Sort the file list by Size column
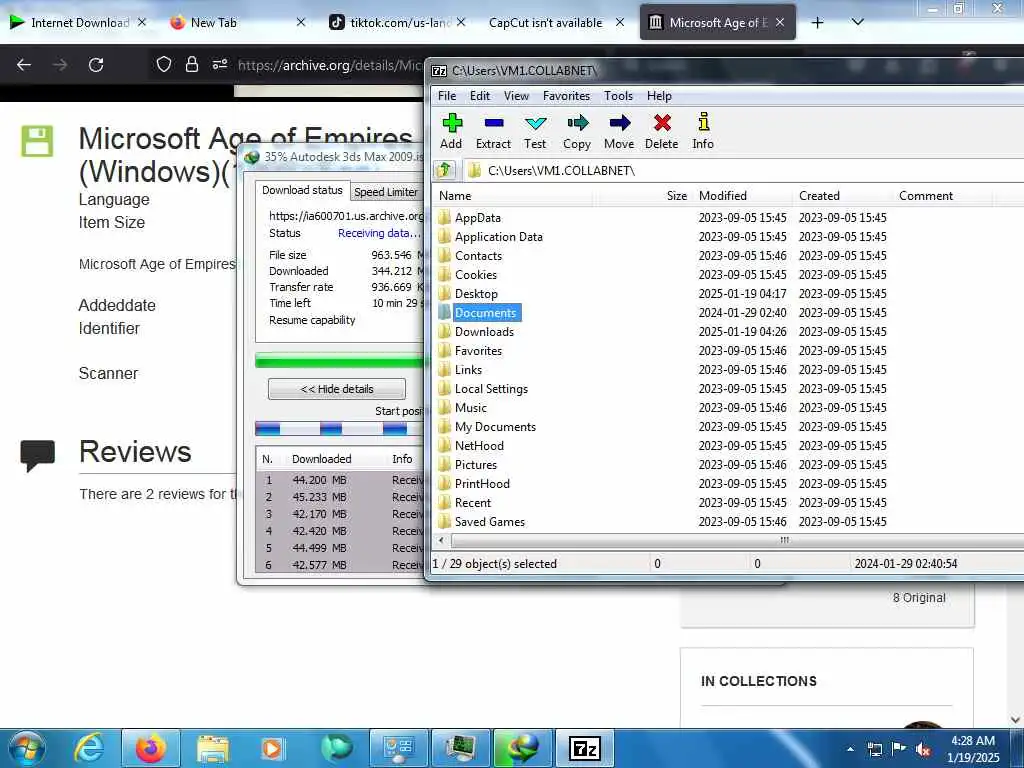This screenshot has width=1024, height=768. tap(643, 196)
